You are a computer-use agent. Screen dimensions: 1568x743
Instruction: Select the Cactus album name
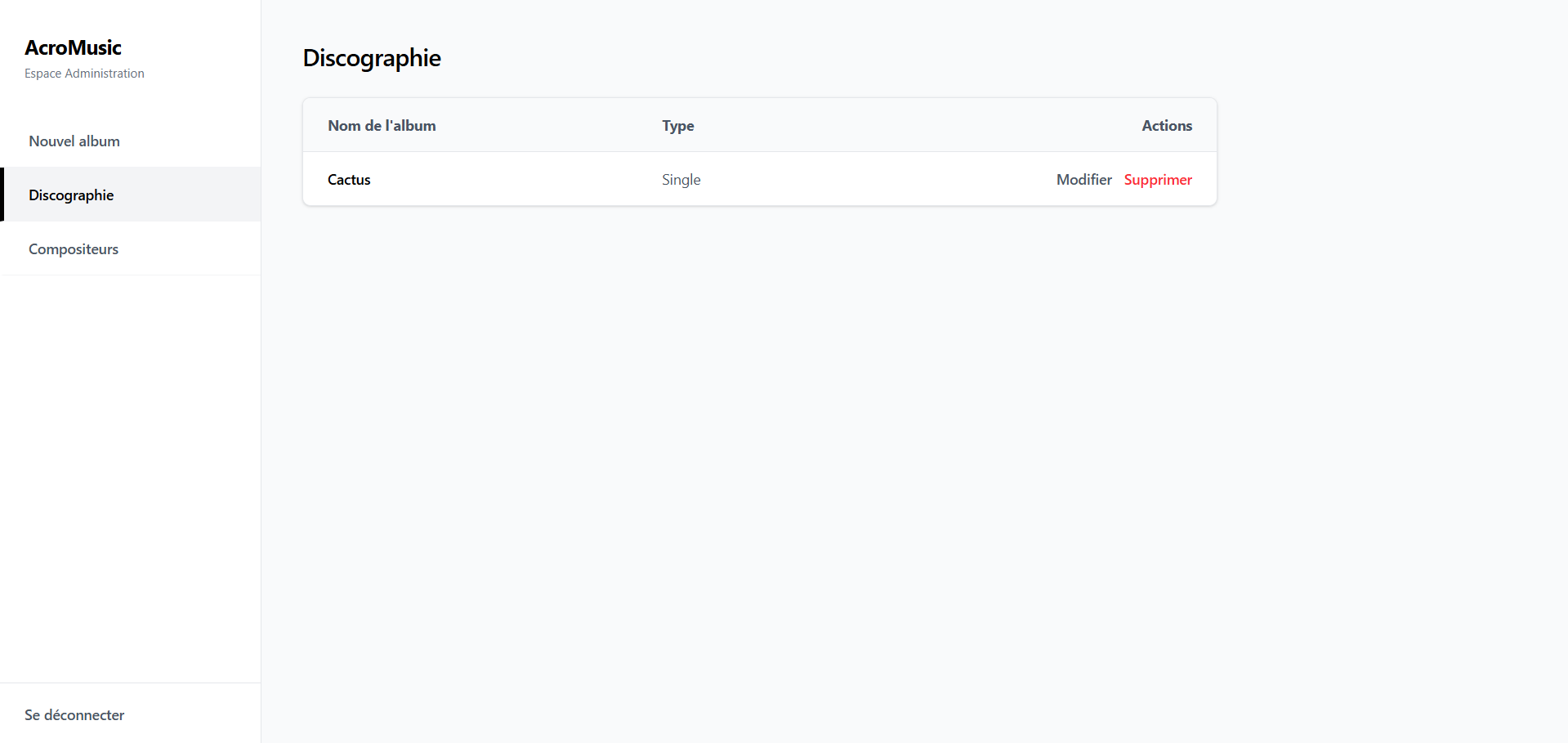tap(349, 180)
